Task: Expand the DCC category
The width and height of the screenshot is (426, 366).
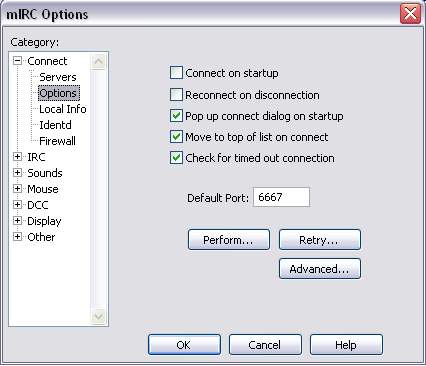Action: pos(17,205)
